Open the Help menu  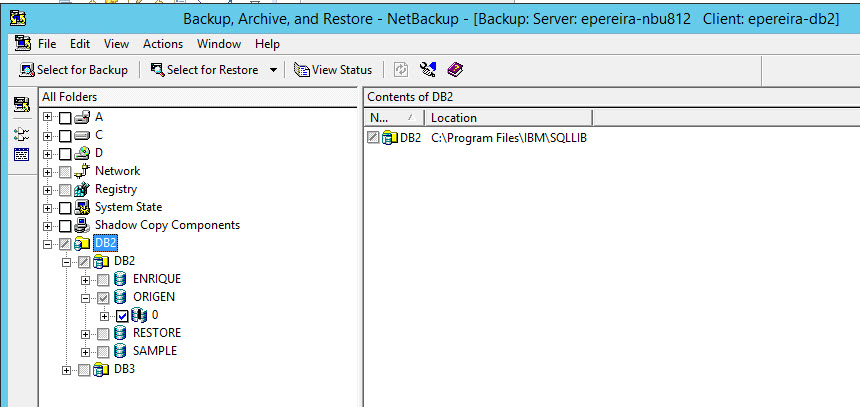click(268, 44)
